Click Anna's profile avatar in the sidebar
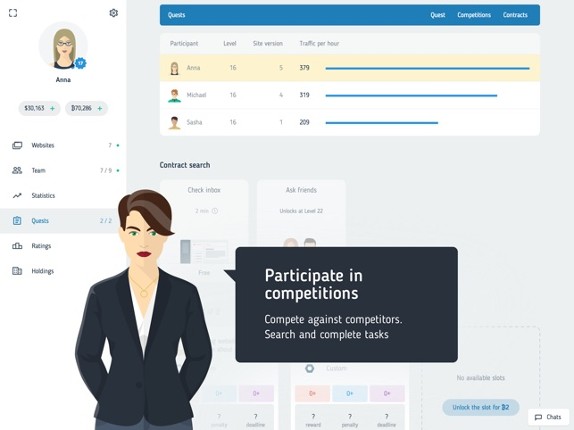The width and height of the screenshot is (574, 430). [63, 46]
